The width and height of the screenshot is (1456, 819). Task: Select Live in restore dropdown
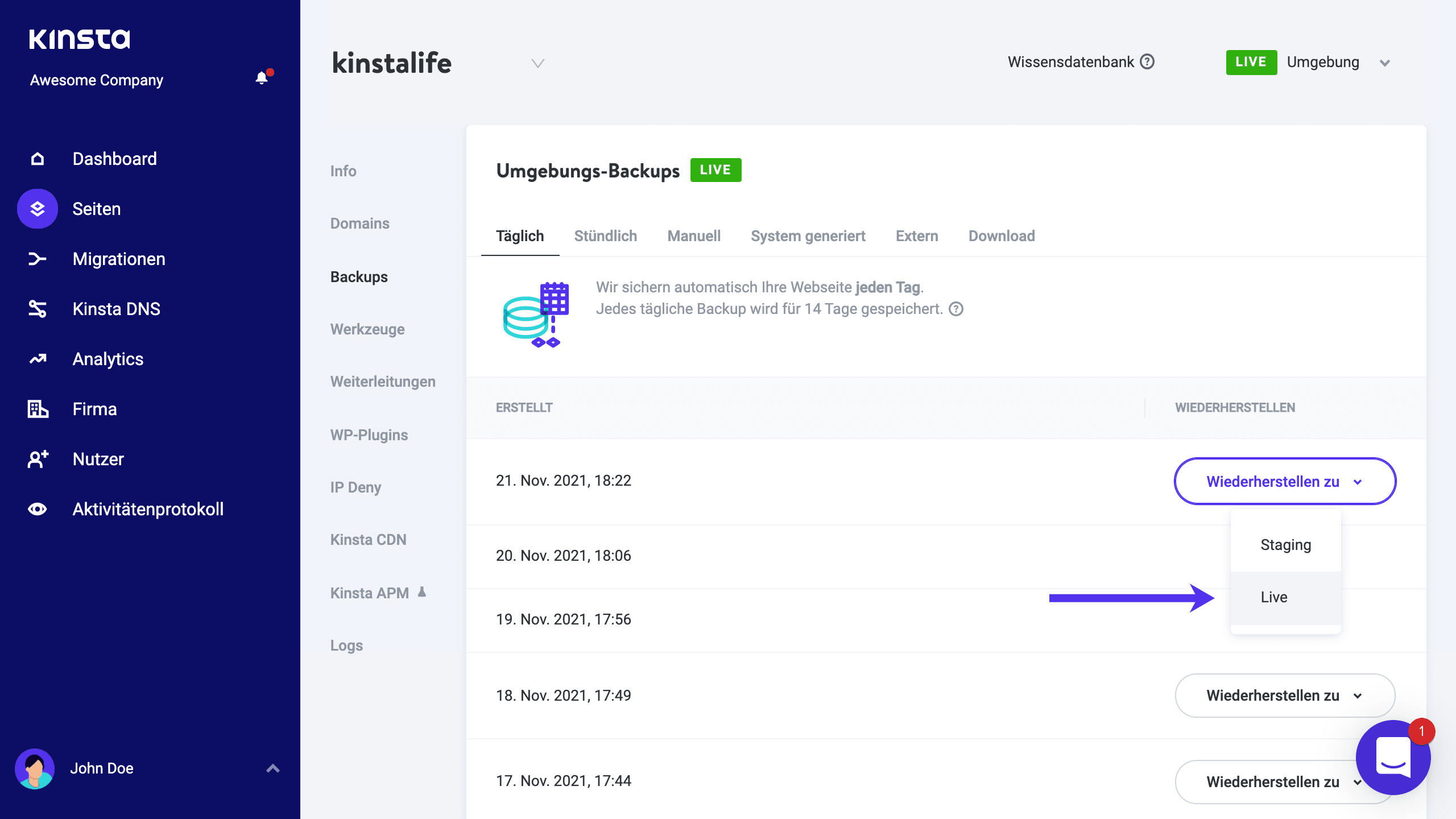1285,597
